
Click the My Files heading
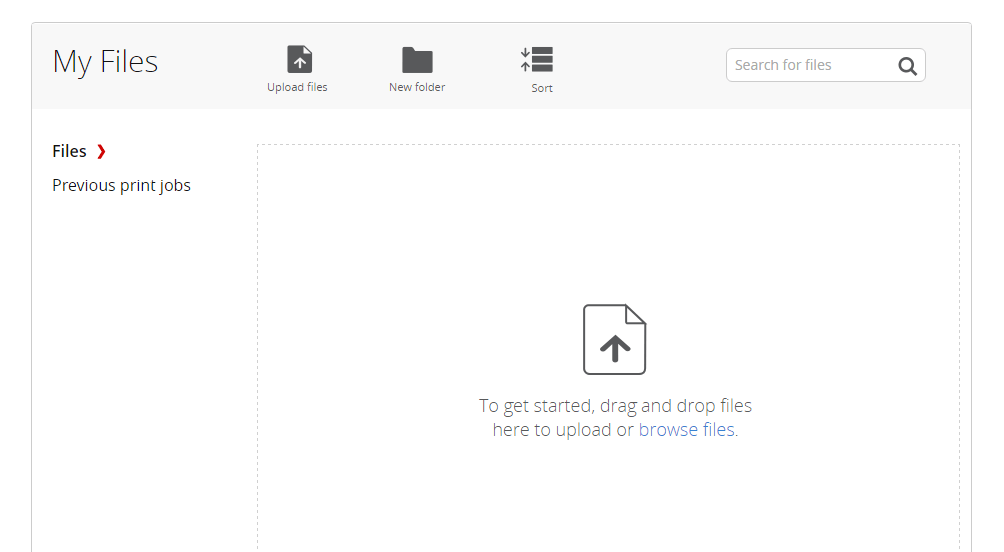click(105, 63)
